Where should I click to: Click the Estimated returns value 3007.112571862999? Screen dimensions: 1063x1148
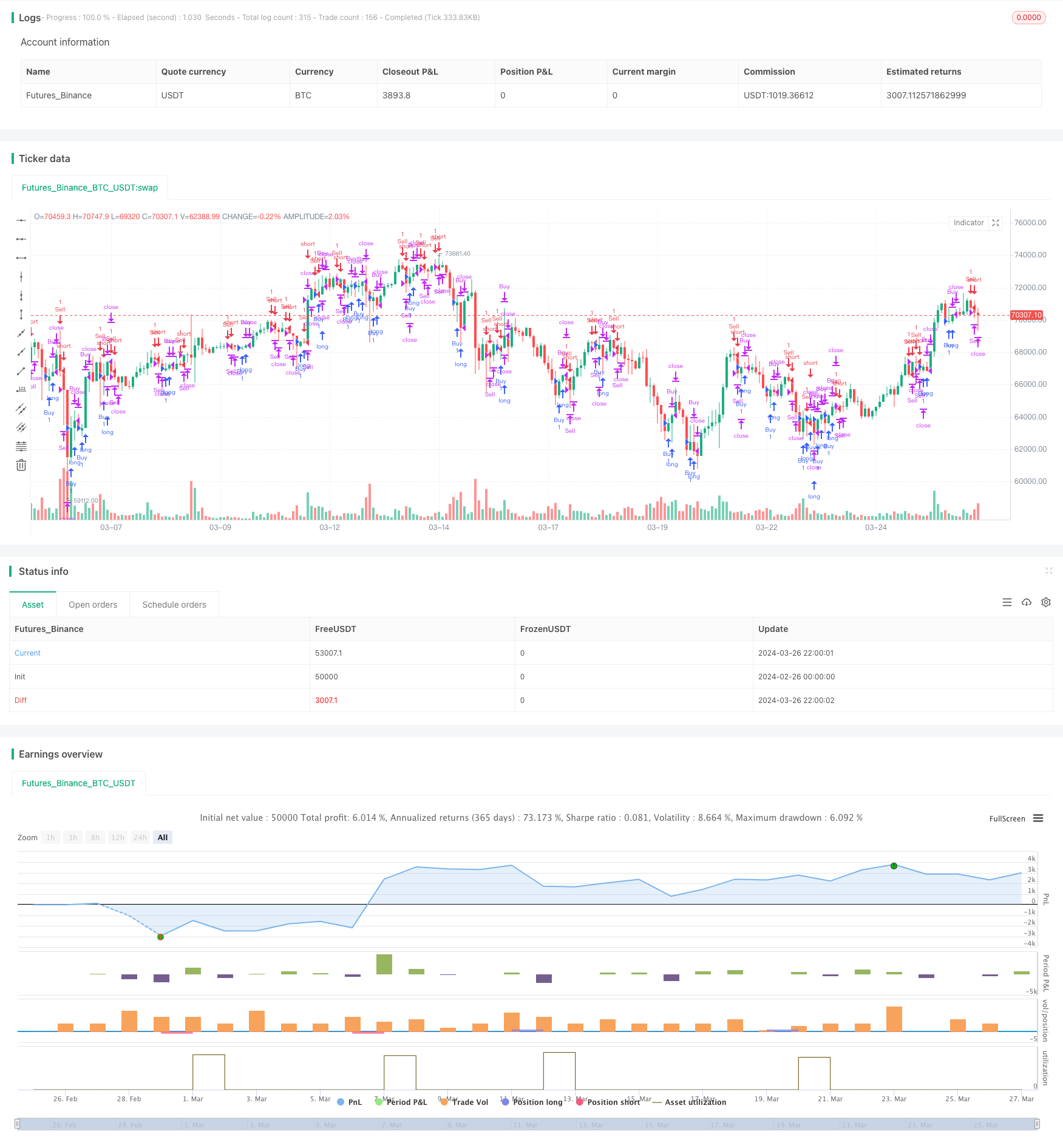926,95
